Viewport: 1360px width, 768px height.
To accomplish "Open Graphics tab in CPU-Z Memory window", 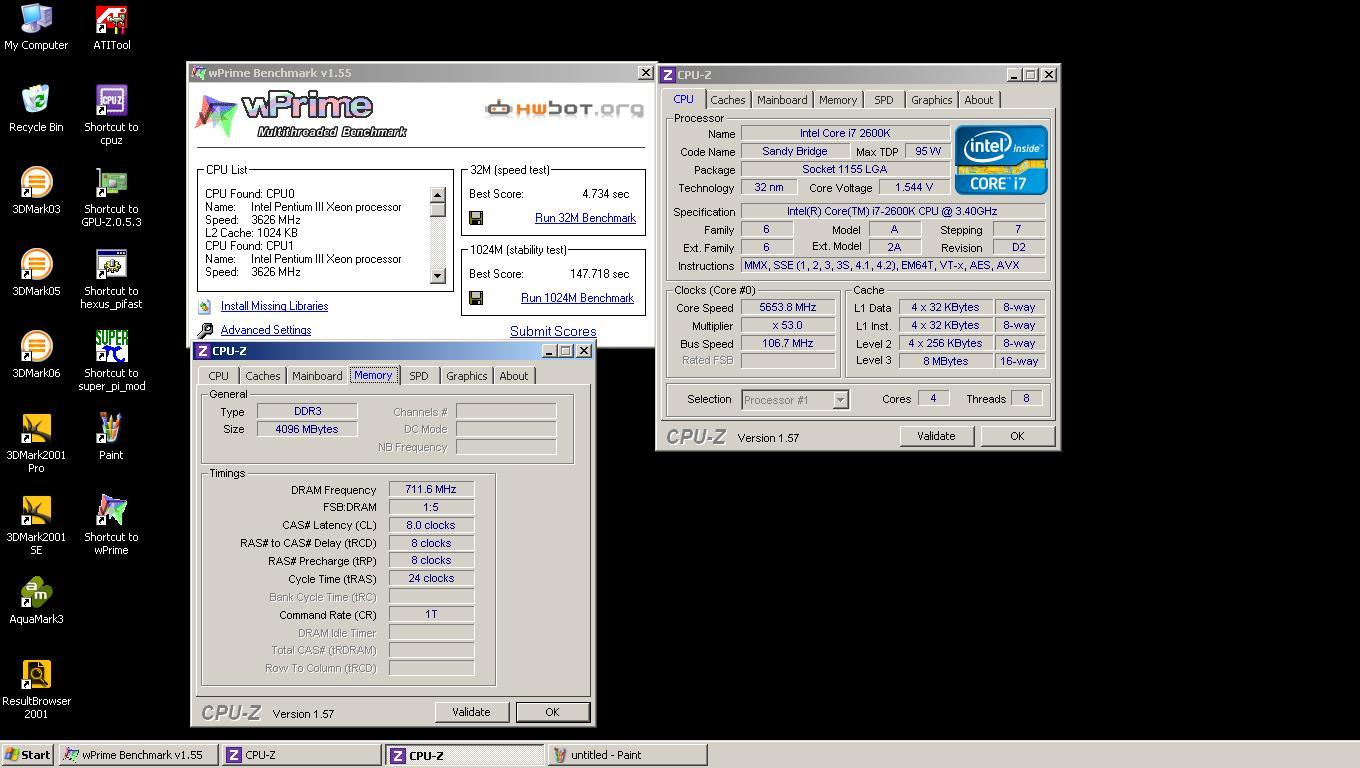I will [x=466, y=376].
